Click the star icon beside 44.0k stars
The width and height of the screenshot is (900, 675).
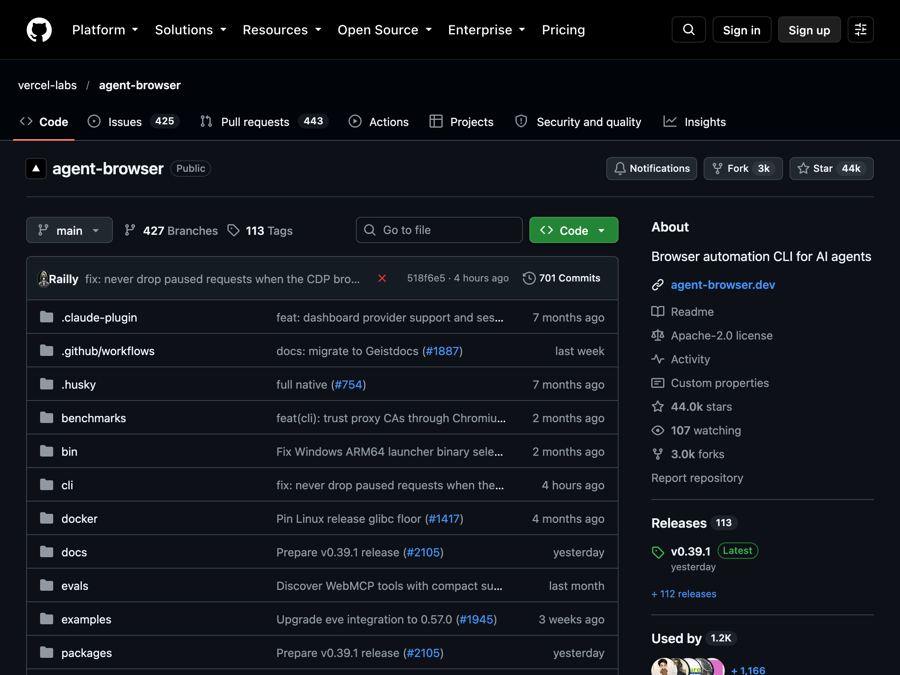tap(658, 406)
